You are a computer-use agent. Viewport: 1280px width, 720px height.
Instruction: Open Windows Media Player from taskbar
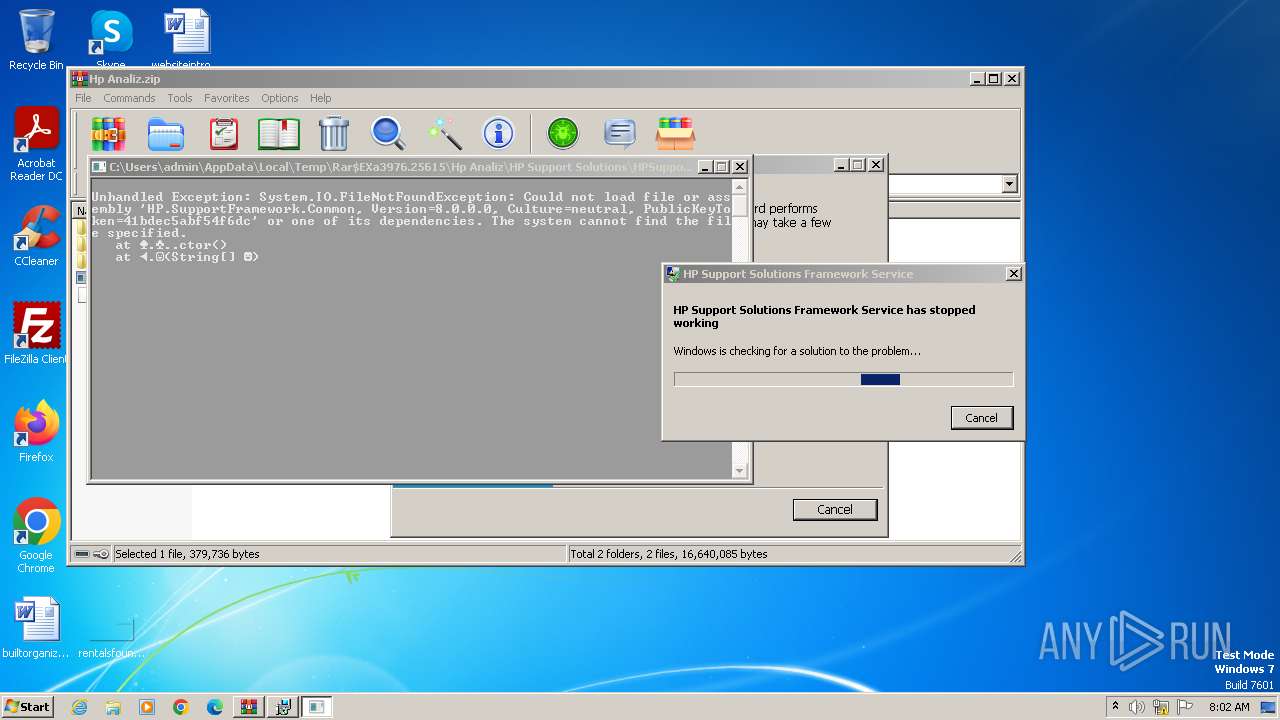coord(147,707)
